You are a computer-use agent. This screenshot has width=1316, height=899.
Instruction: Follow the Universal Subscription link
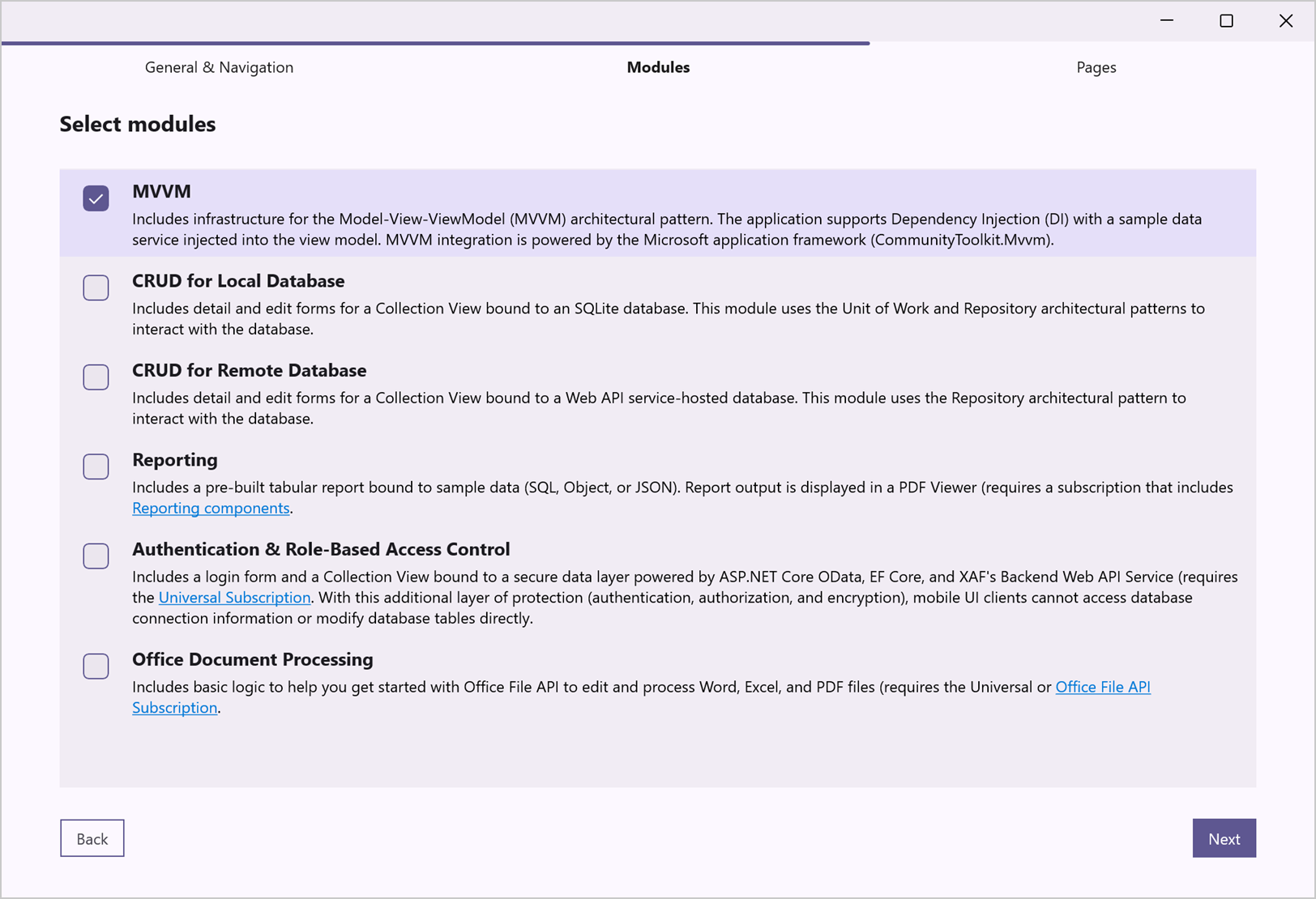click(234, 598)
